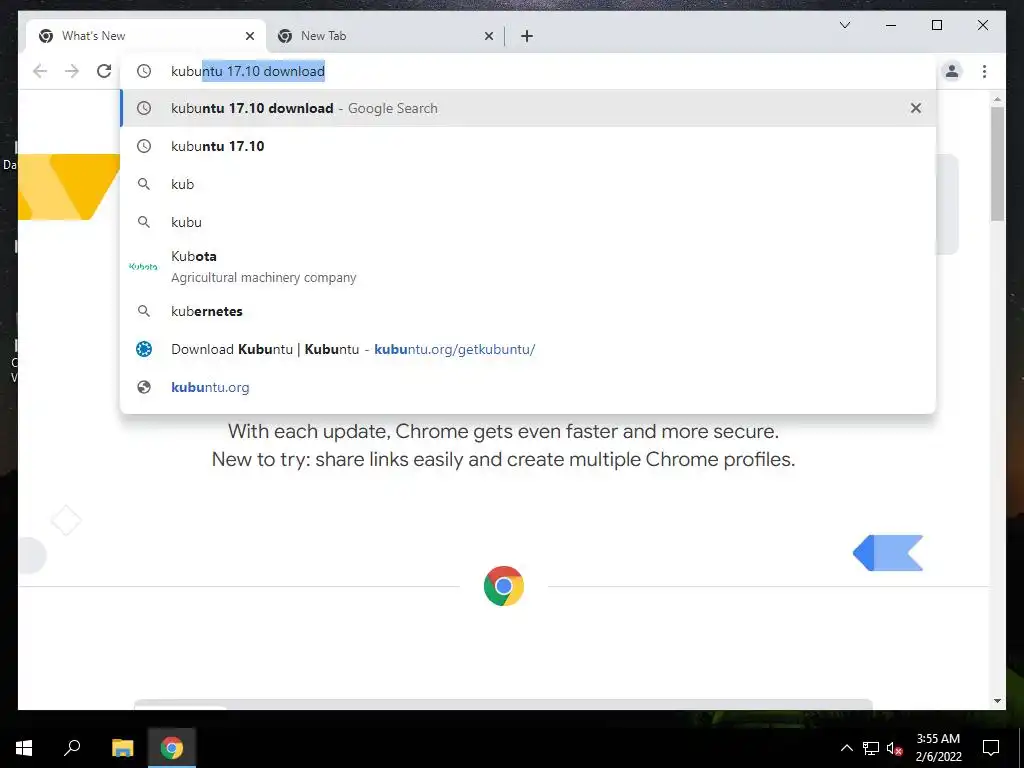Click the page vertical scrollbar thumb
This screenshot has width=1024, height=768.
point(997,163)
